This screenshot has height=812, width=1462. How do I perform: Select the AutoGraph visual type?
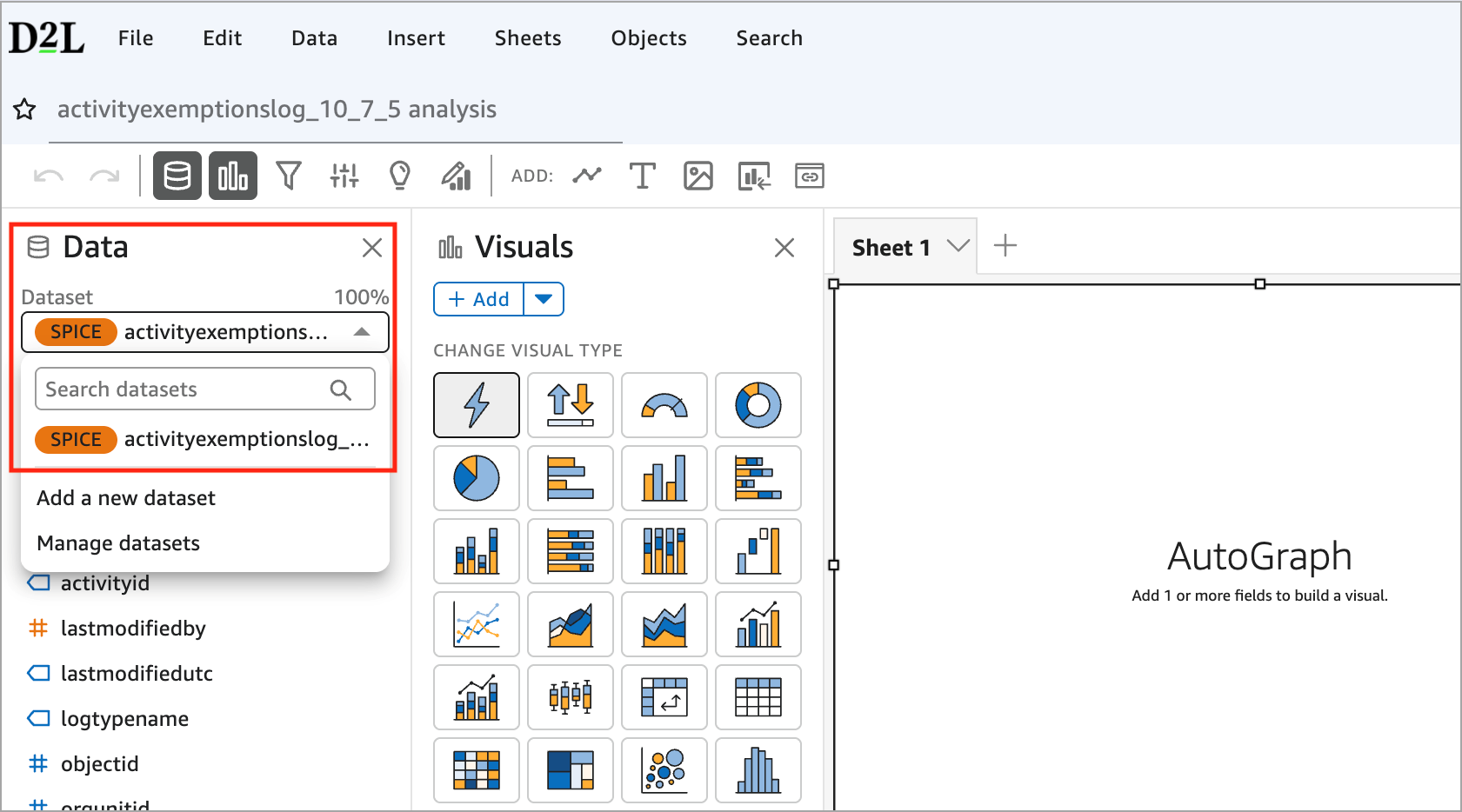[x=477, y=405]
